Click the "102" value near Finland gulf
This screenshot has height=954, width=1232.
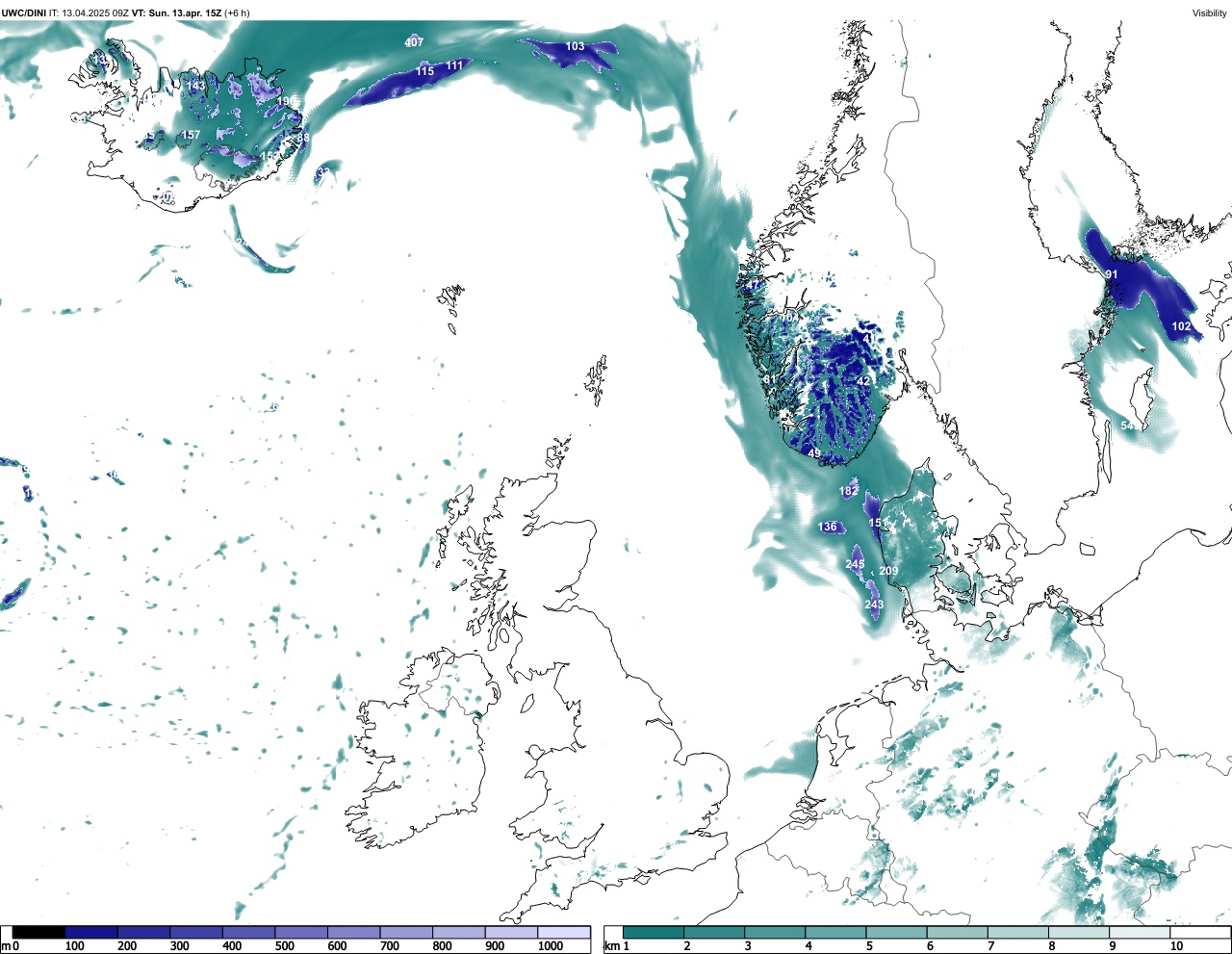[1181, 326]
